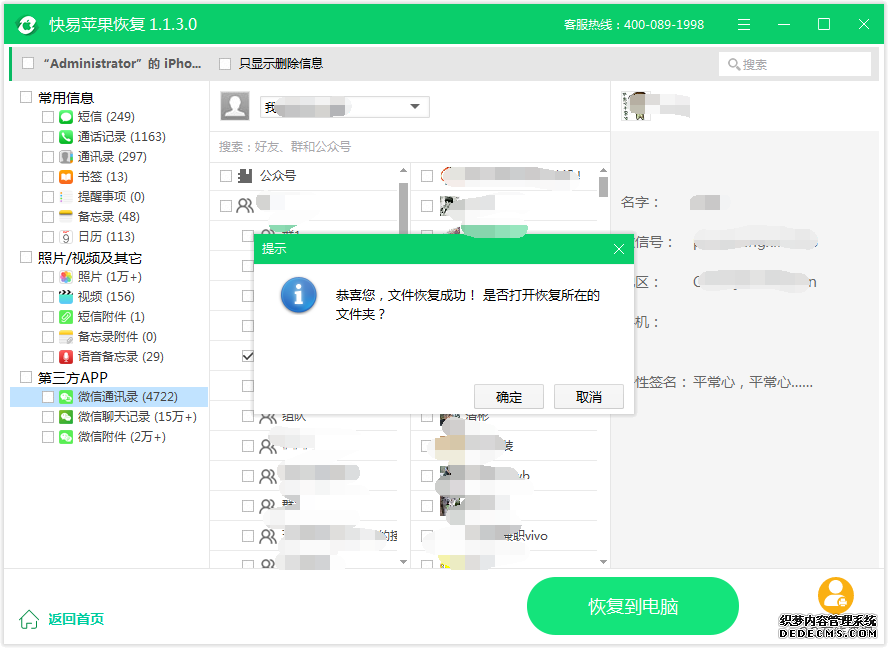Select the 书签 bookmarks icon
888x648 pixels.
(66, 177)
